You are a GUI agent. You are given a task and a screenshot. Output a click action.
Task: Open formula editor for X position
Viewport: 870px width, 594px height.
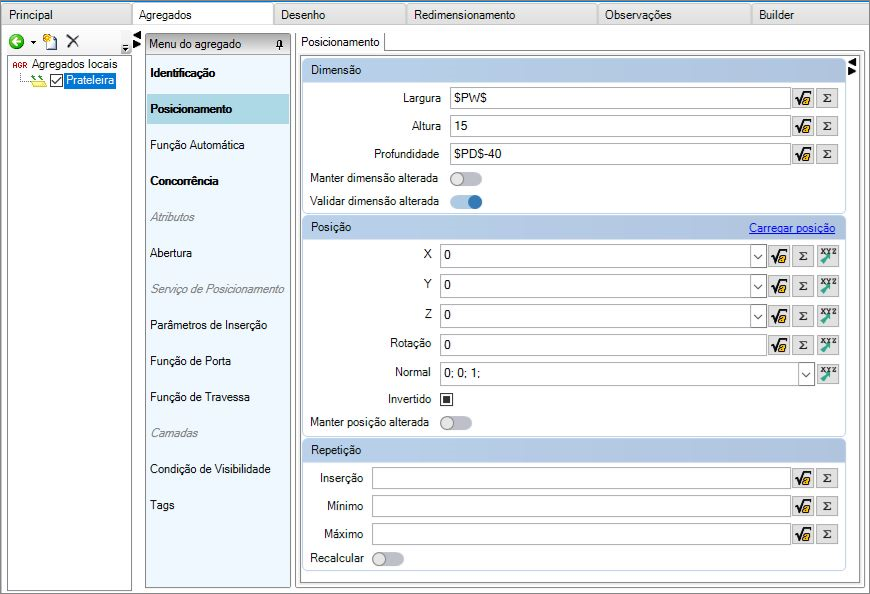point(779,256)
